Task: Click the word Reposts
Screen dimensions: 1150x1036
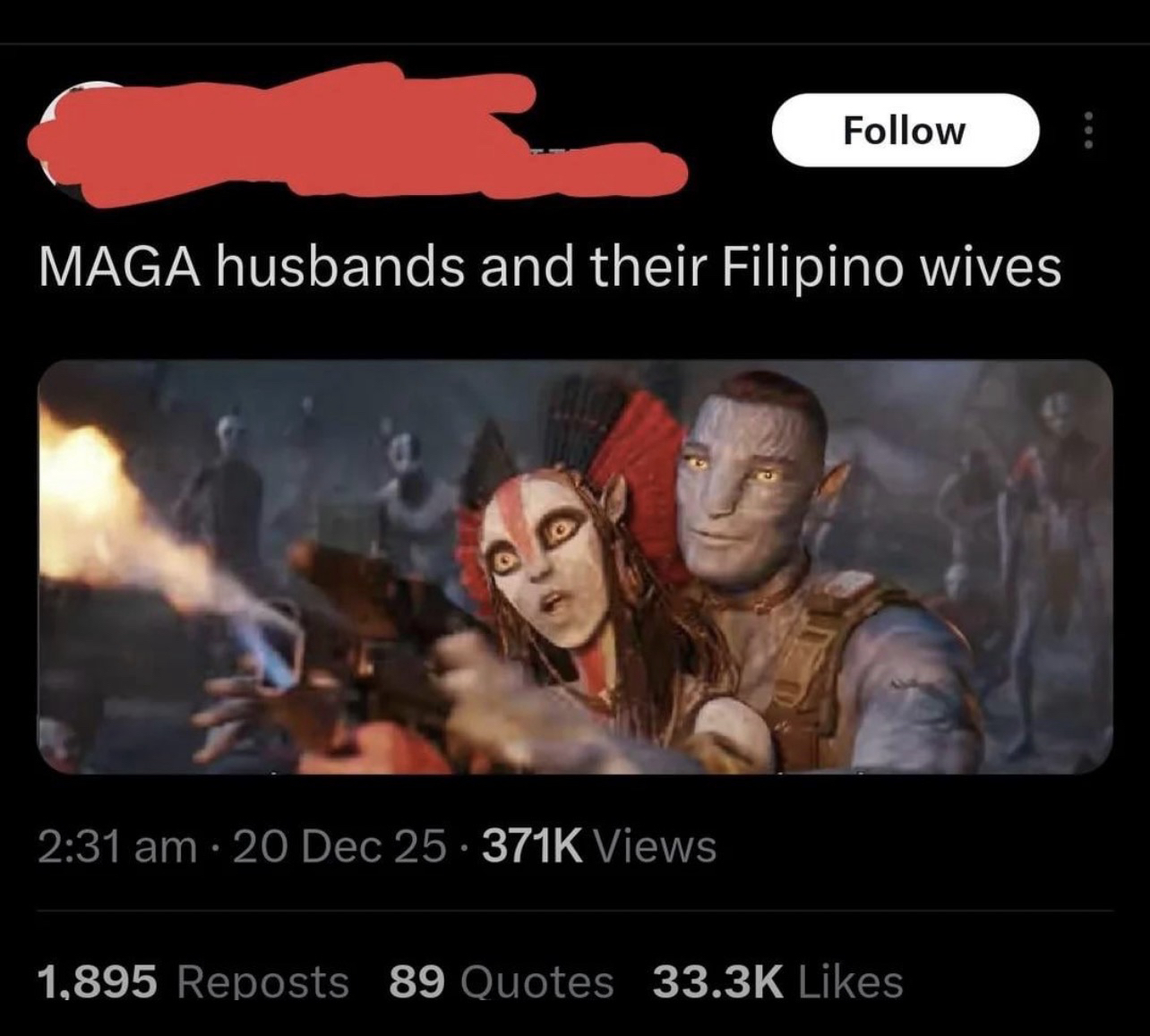Action: coord(263,981)
